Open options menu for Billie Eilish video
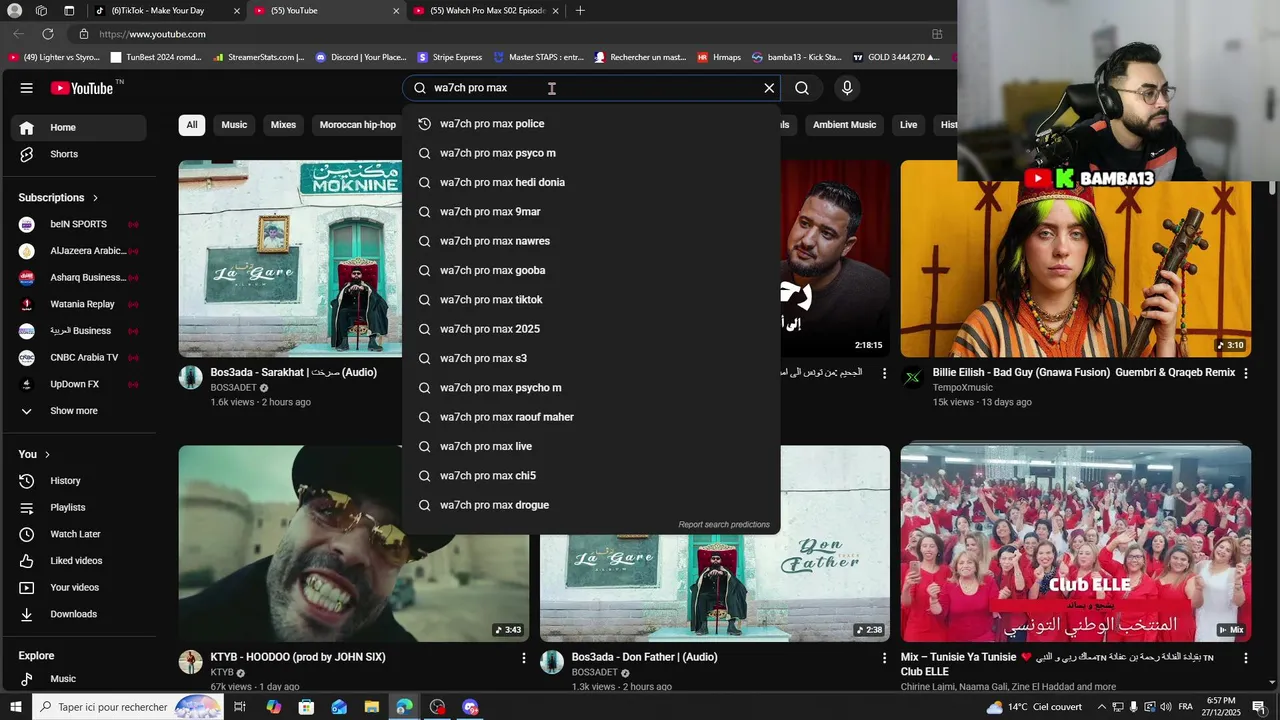Viewport: 1280px width, 720px height. pyautogui.click(x=1245, y=373)
